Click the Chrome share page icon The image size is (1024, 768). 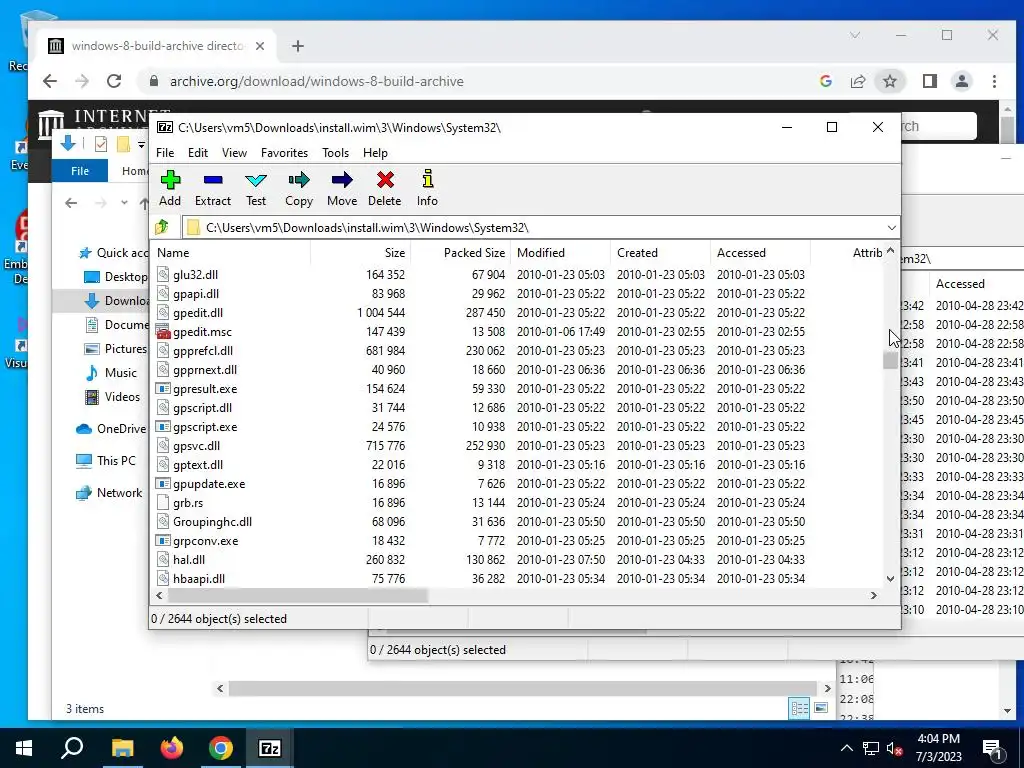857,81
